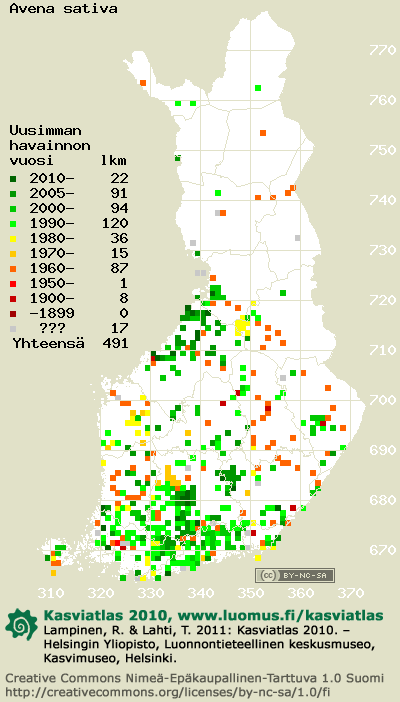The width and height of the screenshot is (400, 702).
Task: Click the 2005- green legend swatch
Action: pos(13,194)
